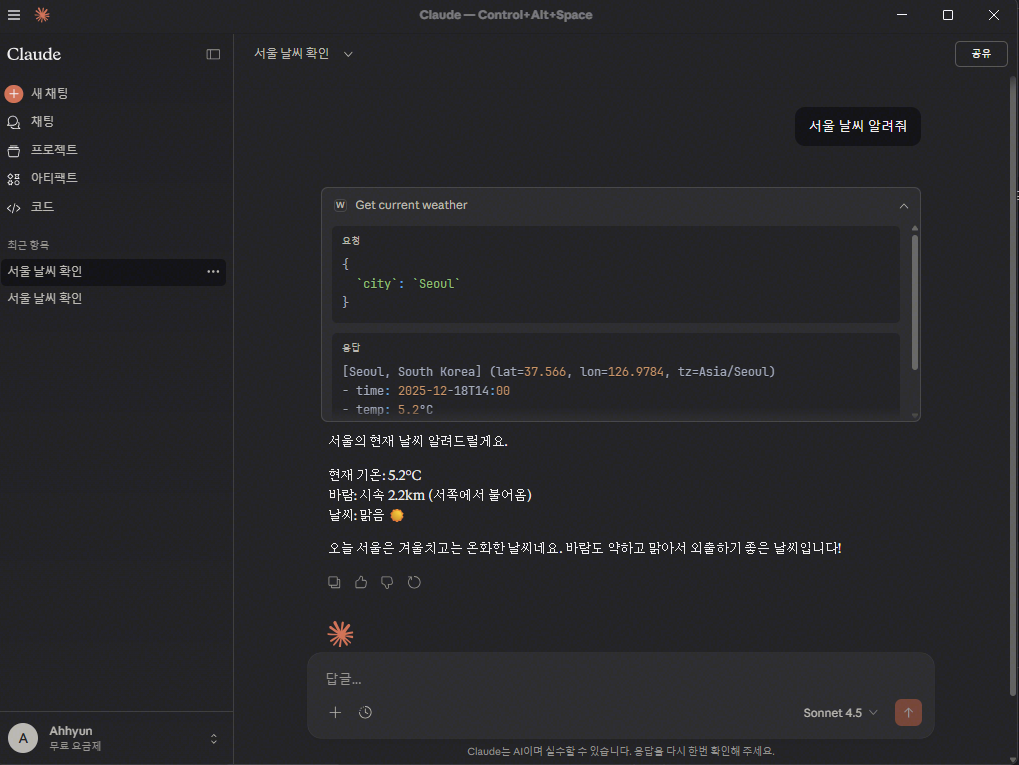Click the scroll-down arrow of tool panel
Screen dimensions: 1019x765
tap(914, 415)
